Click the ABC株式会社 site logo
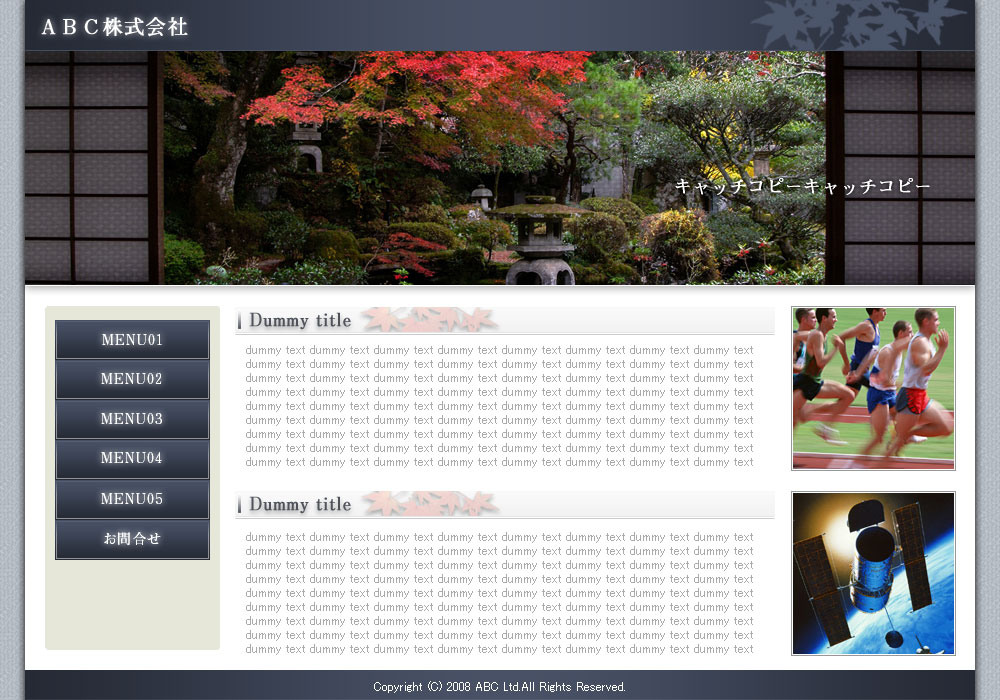The height and width of the screenshot is (700, 1000). click(115, 27)
